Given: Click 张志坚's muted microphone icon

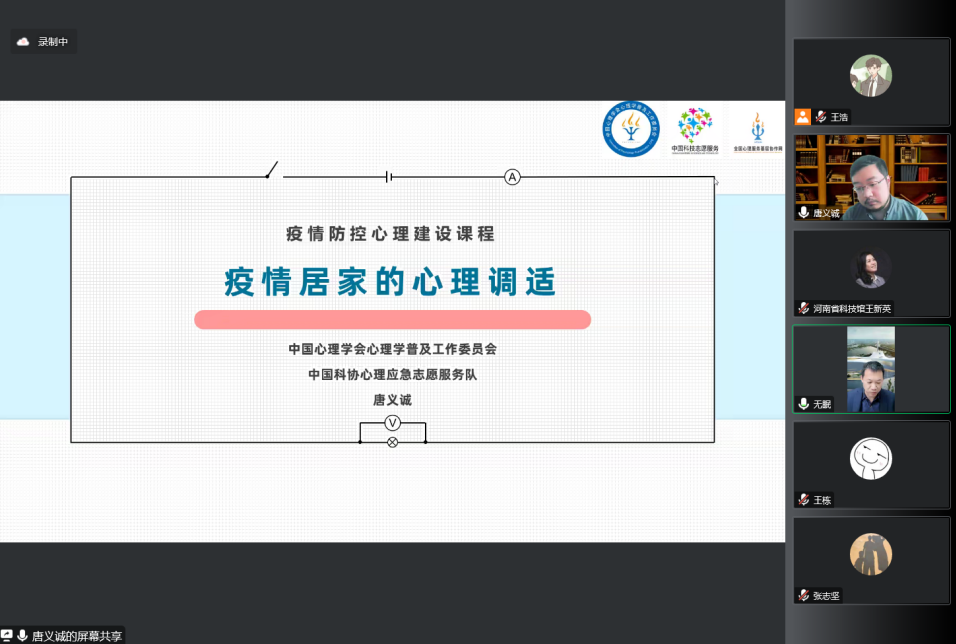Looking at the screenshot, I should coord(804,595).
